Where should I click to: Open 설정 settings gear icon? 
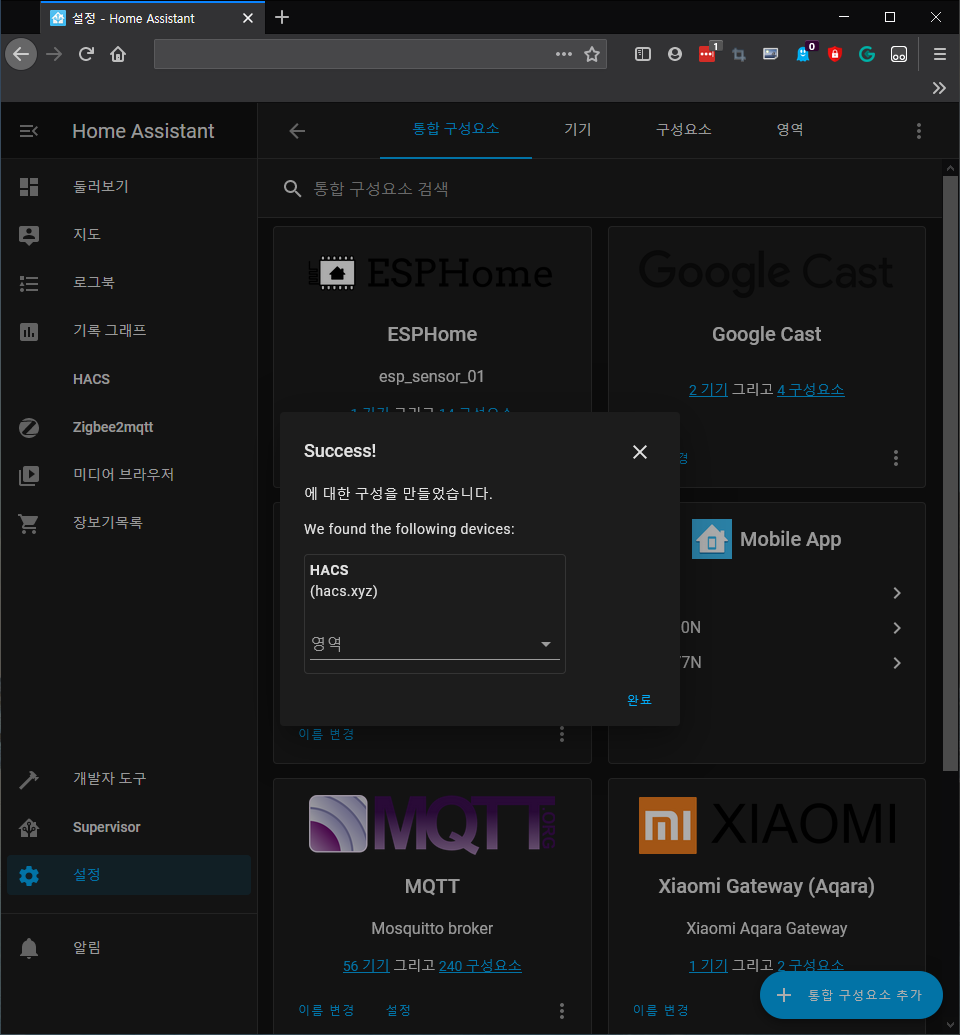click(x=29, y=876)
